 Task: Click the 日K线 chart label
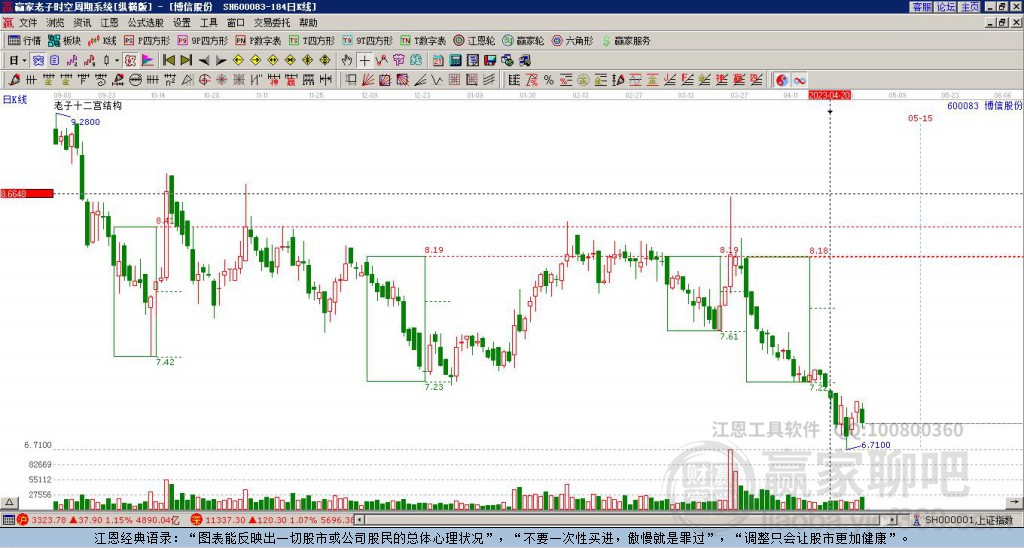pyautogui.click(x=15, y=100)
